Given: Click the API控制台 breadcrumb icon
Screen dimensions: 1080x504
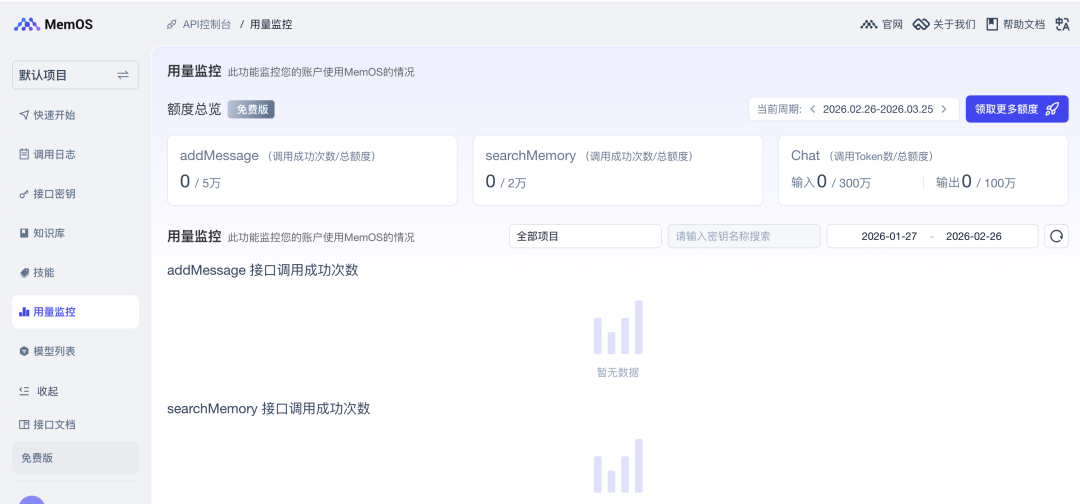Looking at the screenshot, I should [x=172, y=24].
